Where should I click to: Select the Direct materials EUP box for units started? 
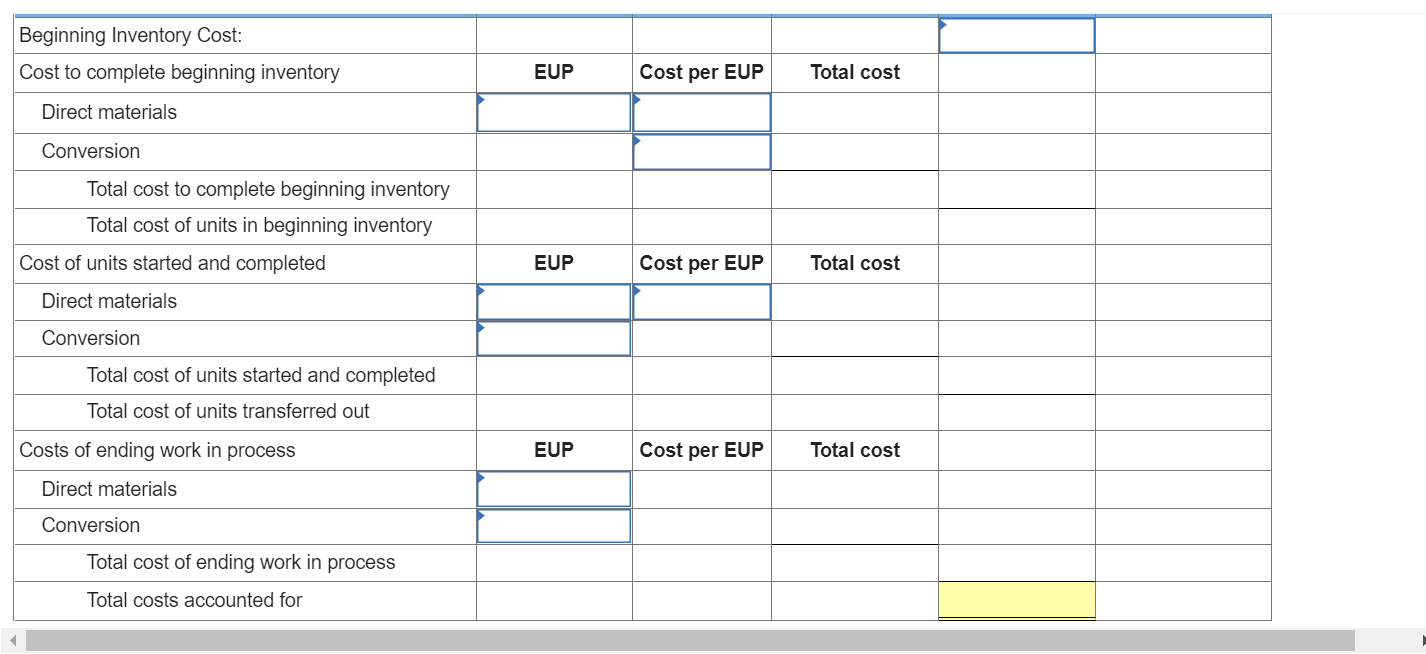point(554,301)
